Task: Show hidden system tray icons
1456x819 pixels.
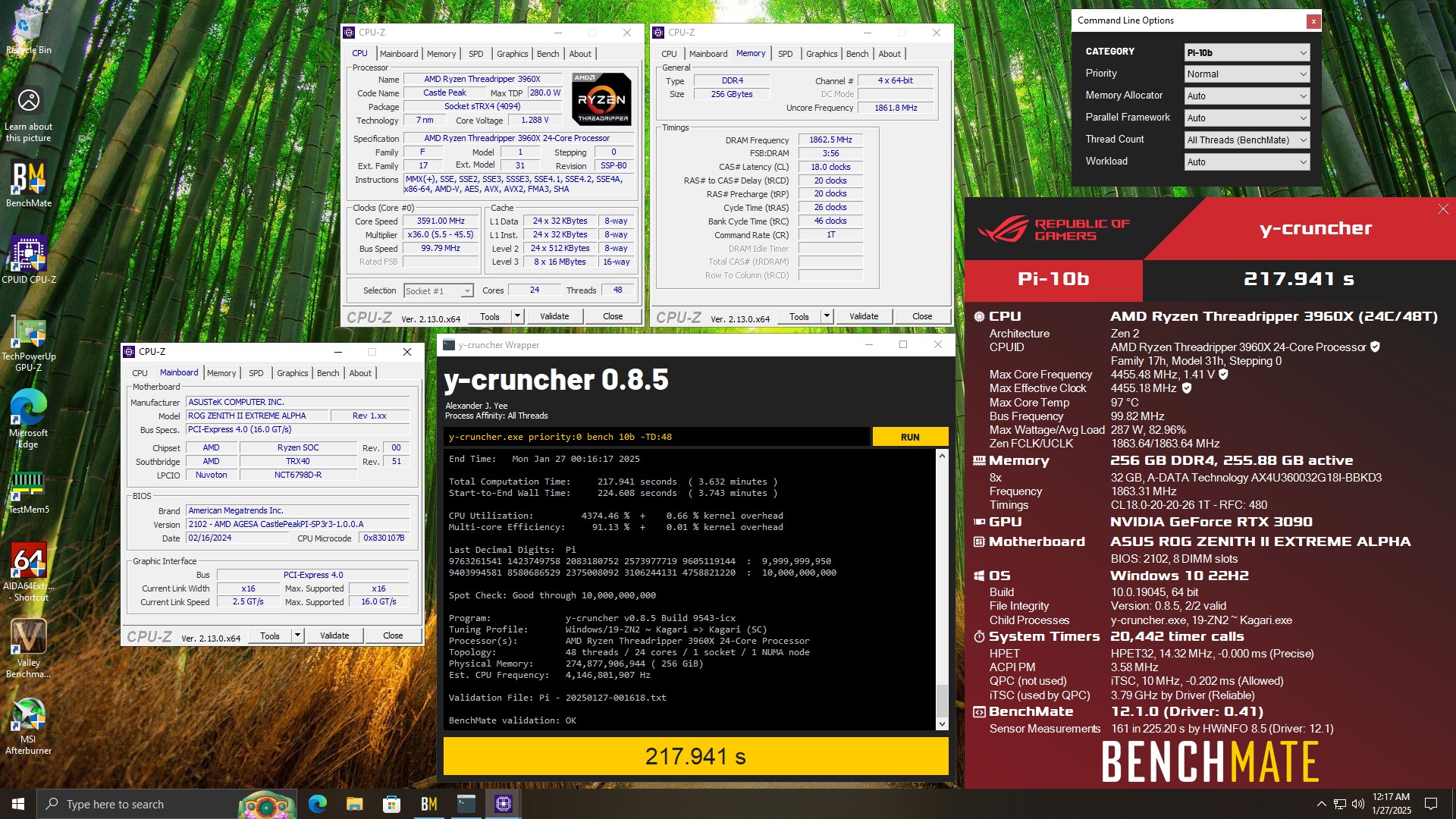Action: [x=1321, y=804]
